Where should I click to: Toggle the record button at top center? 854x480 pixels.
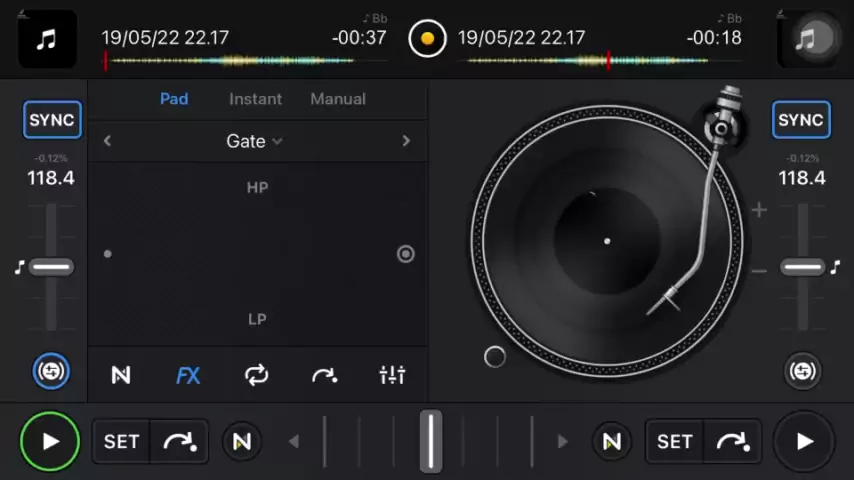click(x=427, y=39)
